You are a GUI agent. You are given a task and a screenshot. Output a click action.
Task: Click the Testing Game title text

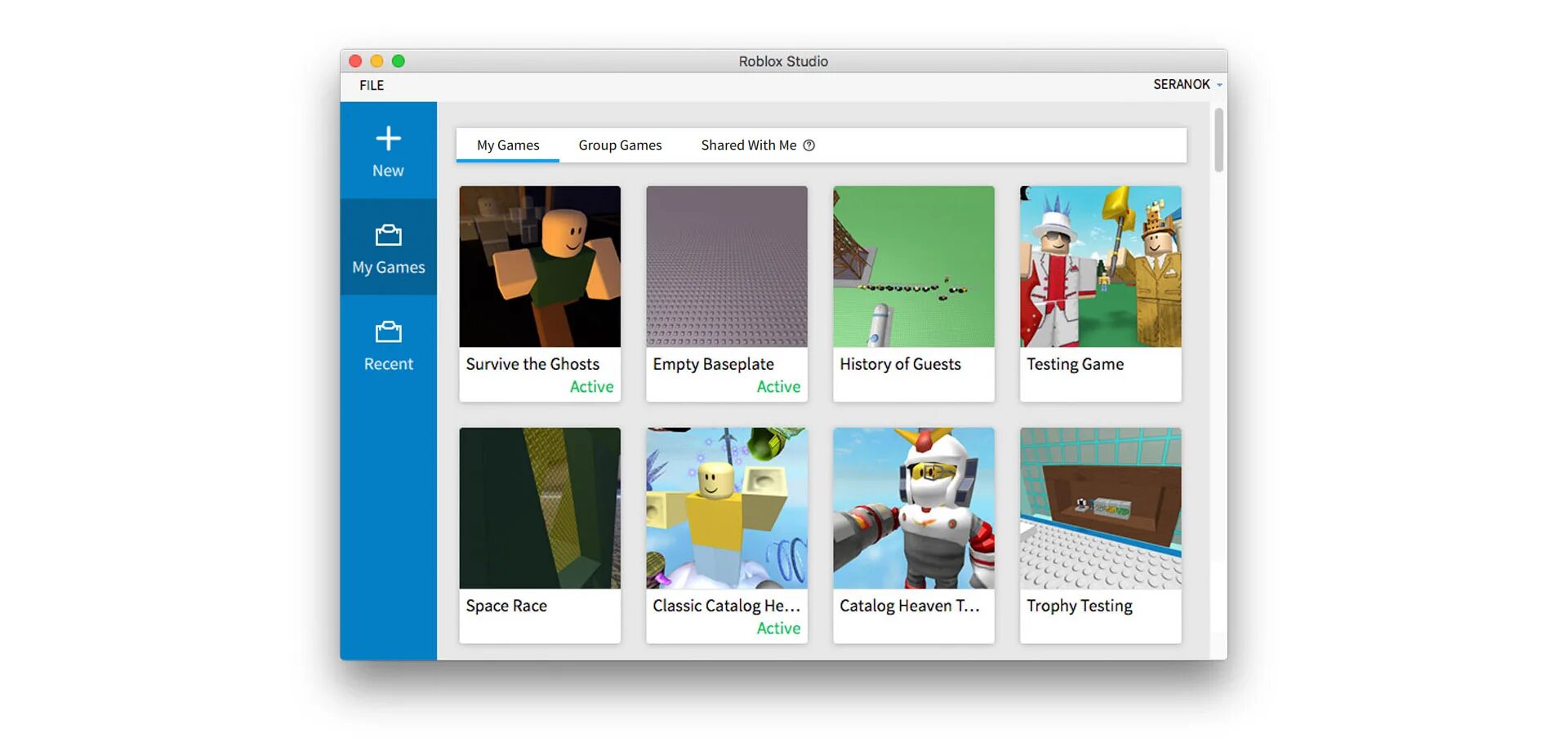pos(1075,364)
